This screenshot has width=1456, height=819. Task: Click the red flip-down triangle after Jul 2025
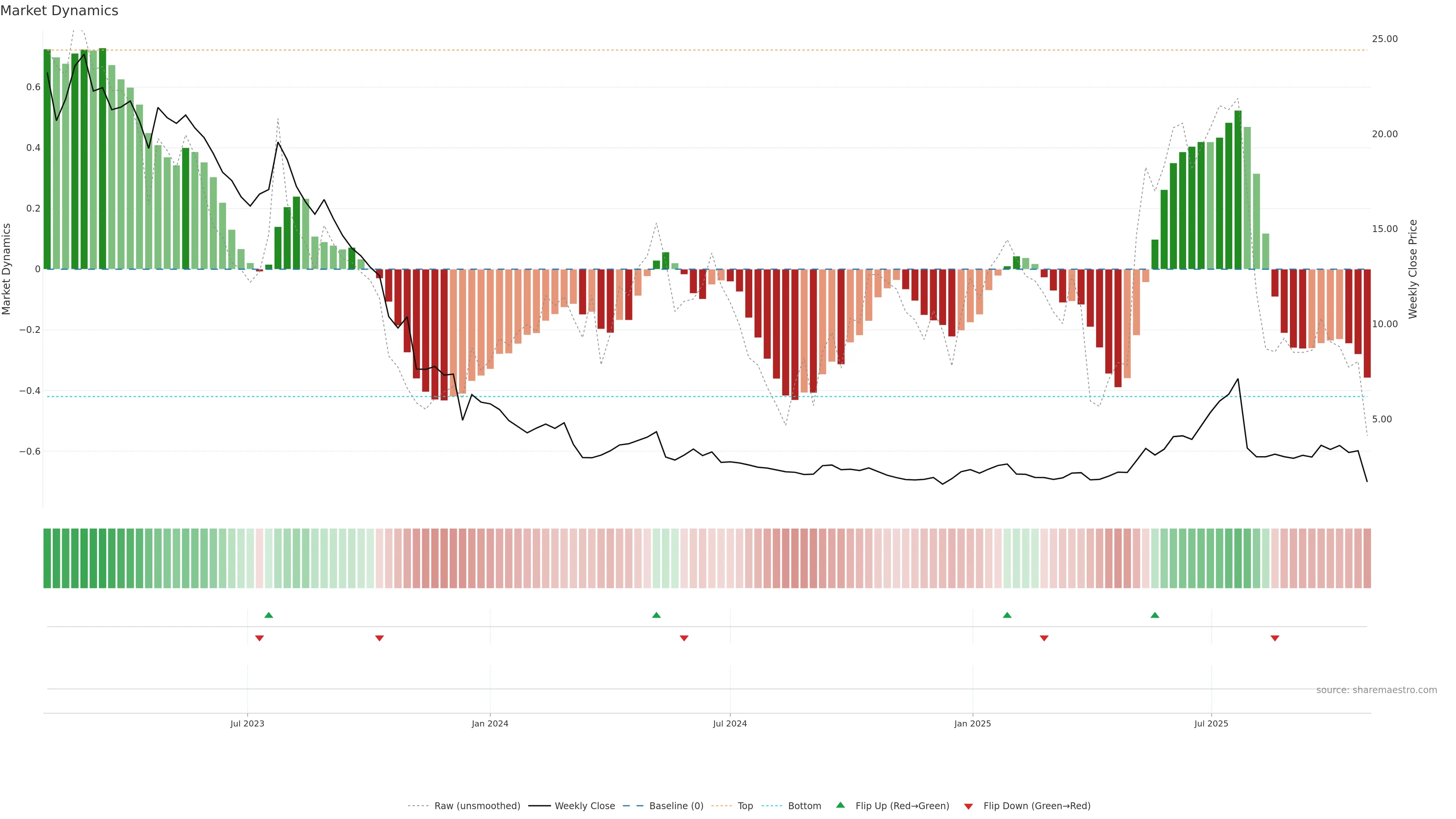click(1275, 638)
